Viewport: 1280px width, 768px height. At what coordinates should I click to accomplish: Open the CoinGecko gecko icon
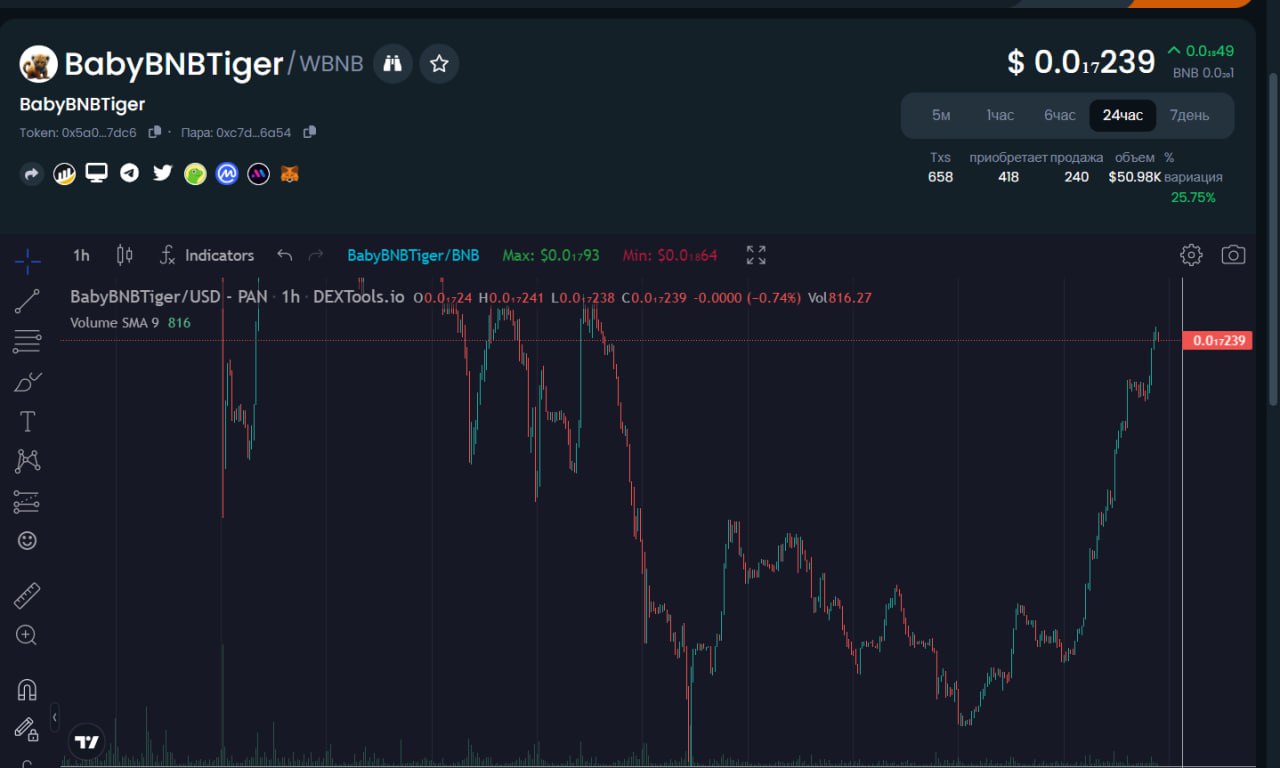(x=195, y=174)
